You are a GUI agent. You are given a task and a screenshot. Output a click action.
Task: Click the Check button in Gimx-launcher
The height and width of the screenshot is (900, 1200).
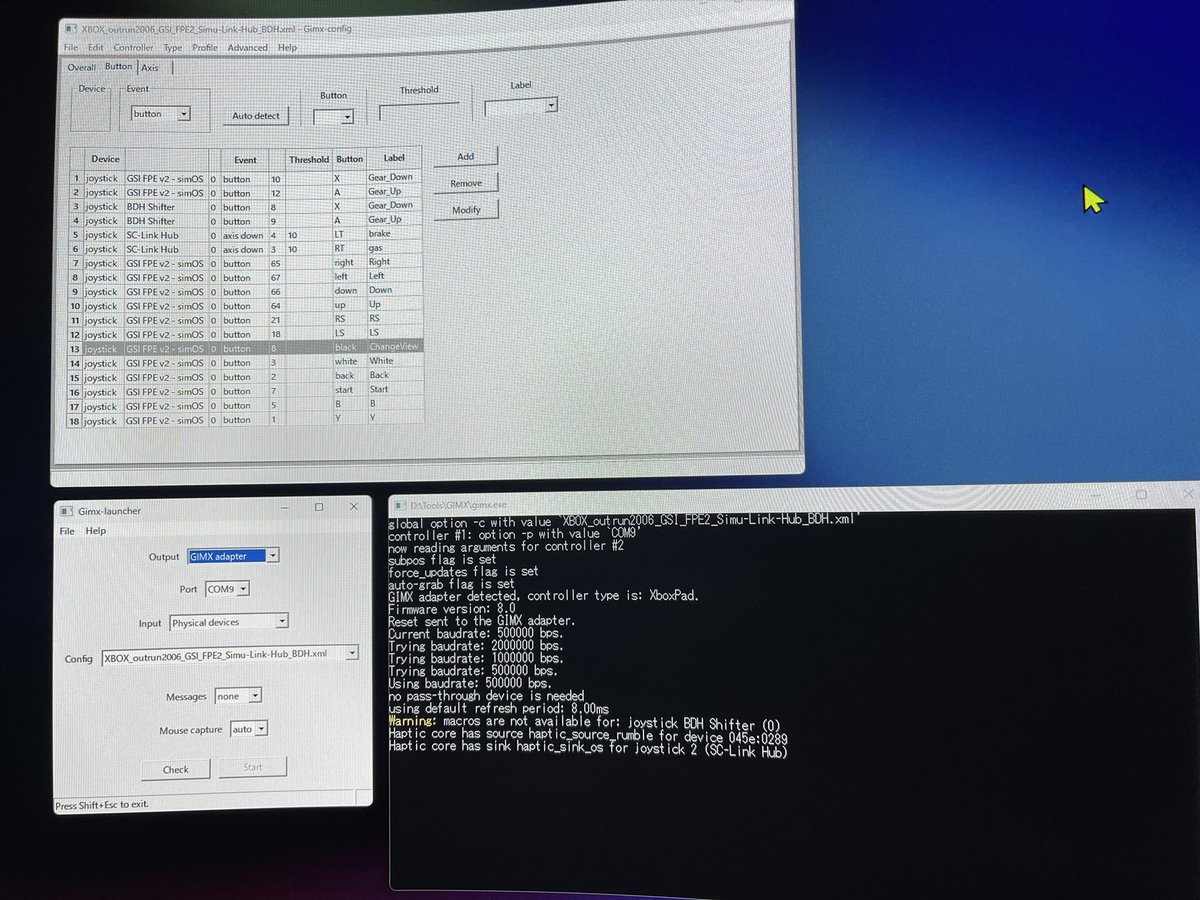(x=175, y=768)
